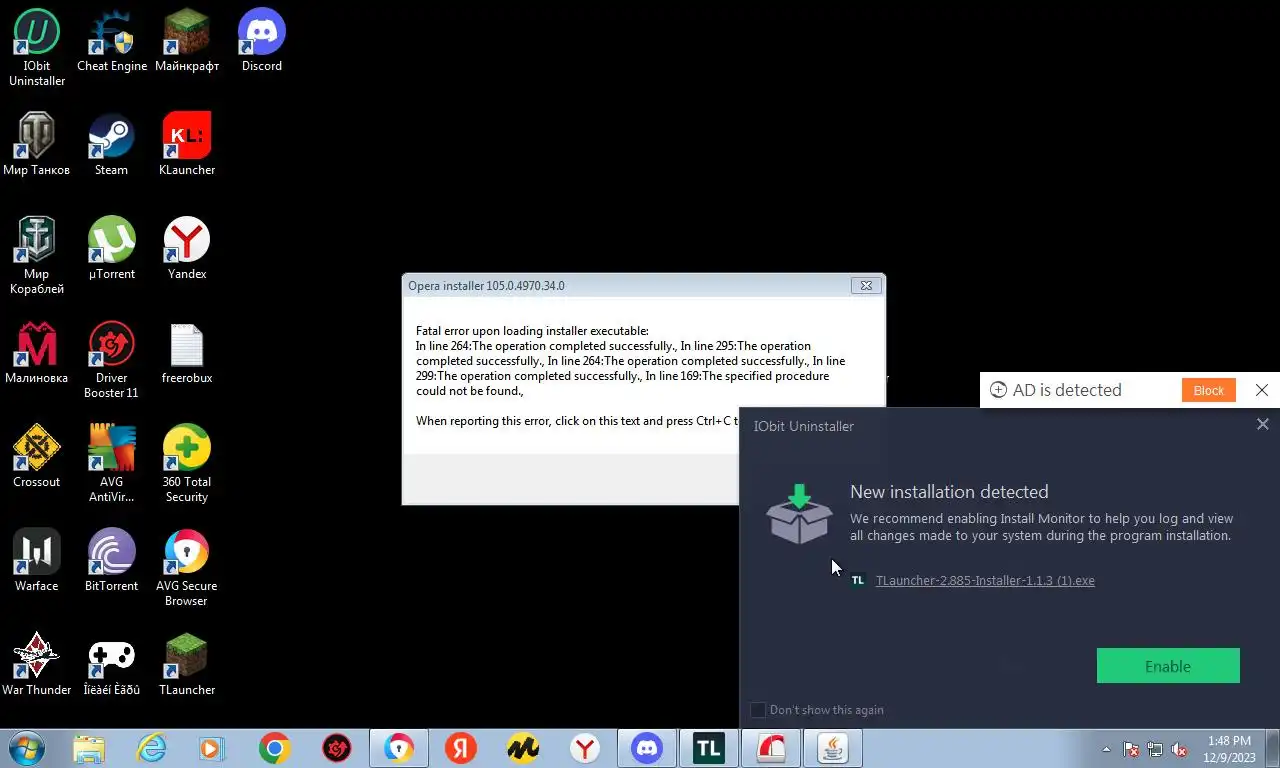
Task: Open the µTorrent desktop shortcut
Action: pos(112,248)
